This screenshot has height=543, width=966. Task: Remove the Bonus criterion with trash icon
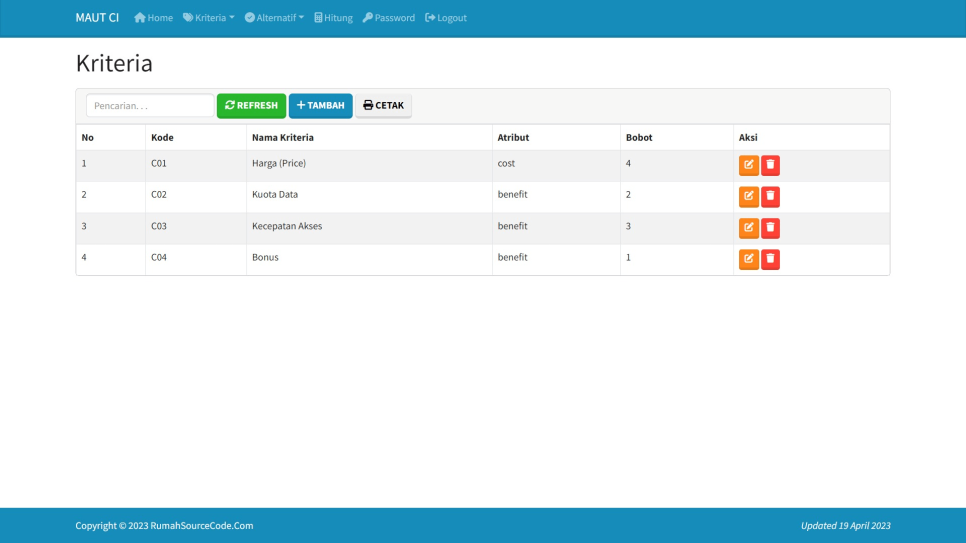tap(770, 260)
